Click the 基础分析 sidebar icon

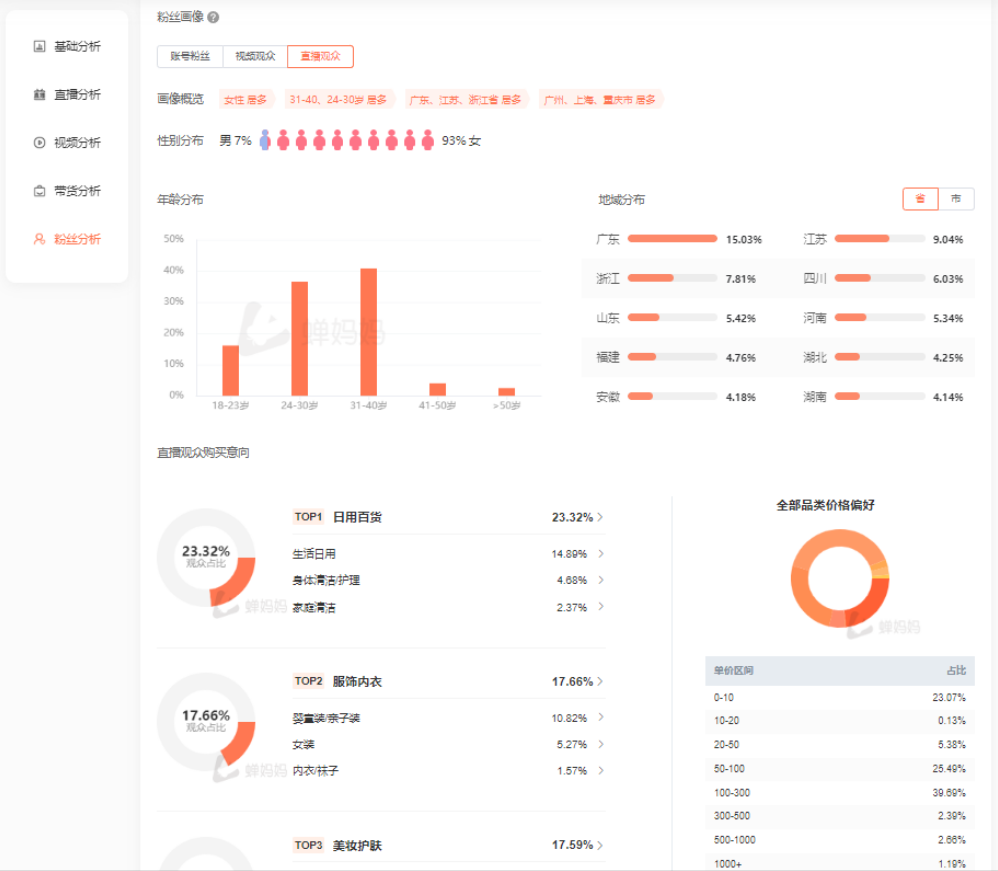click(39, 46)
